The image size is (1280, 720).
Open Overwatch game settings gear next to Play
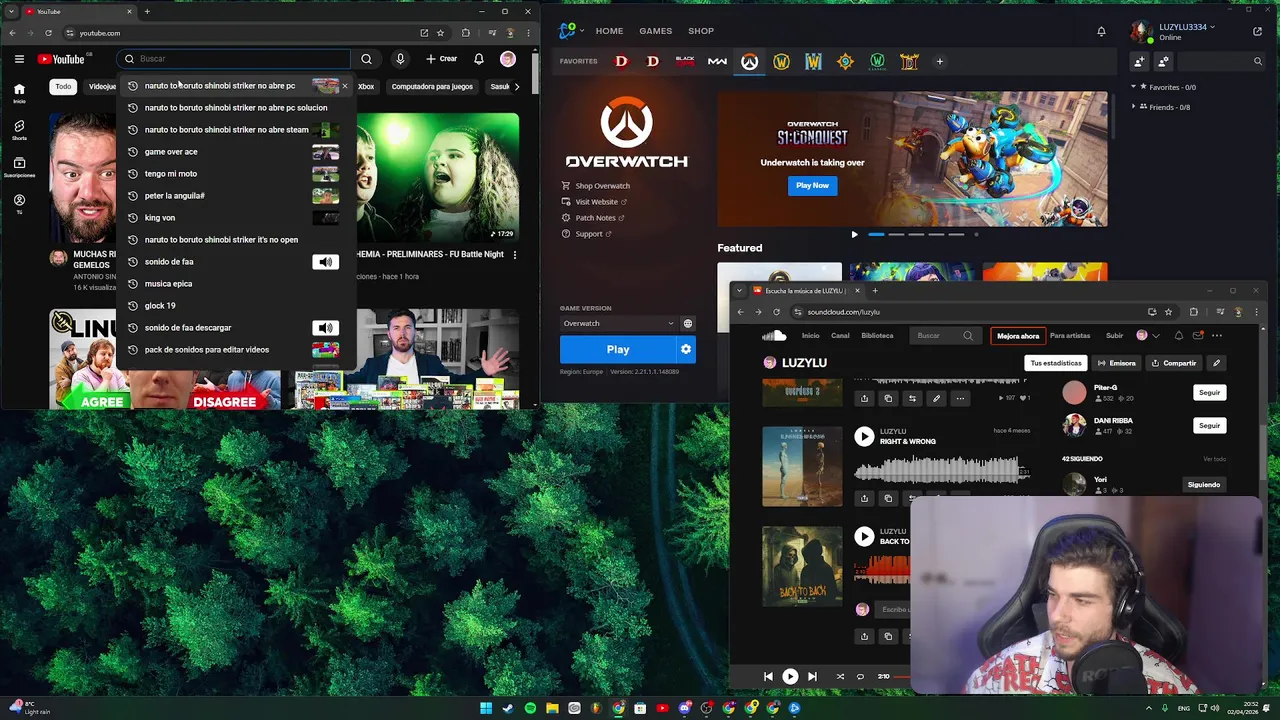pos(686,349)
